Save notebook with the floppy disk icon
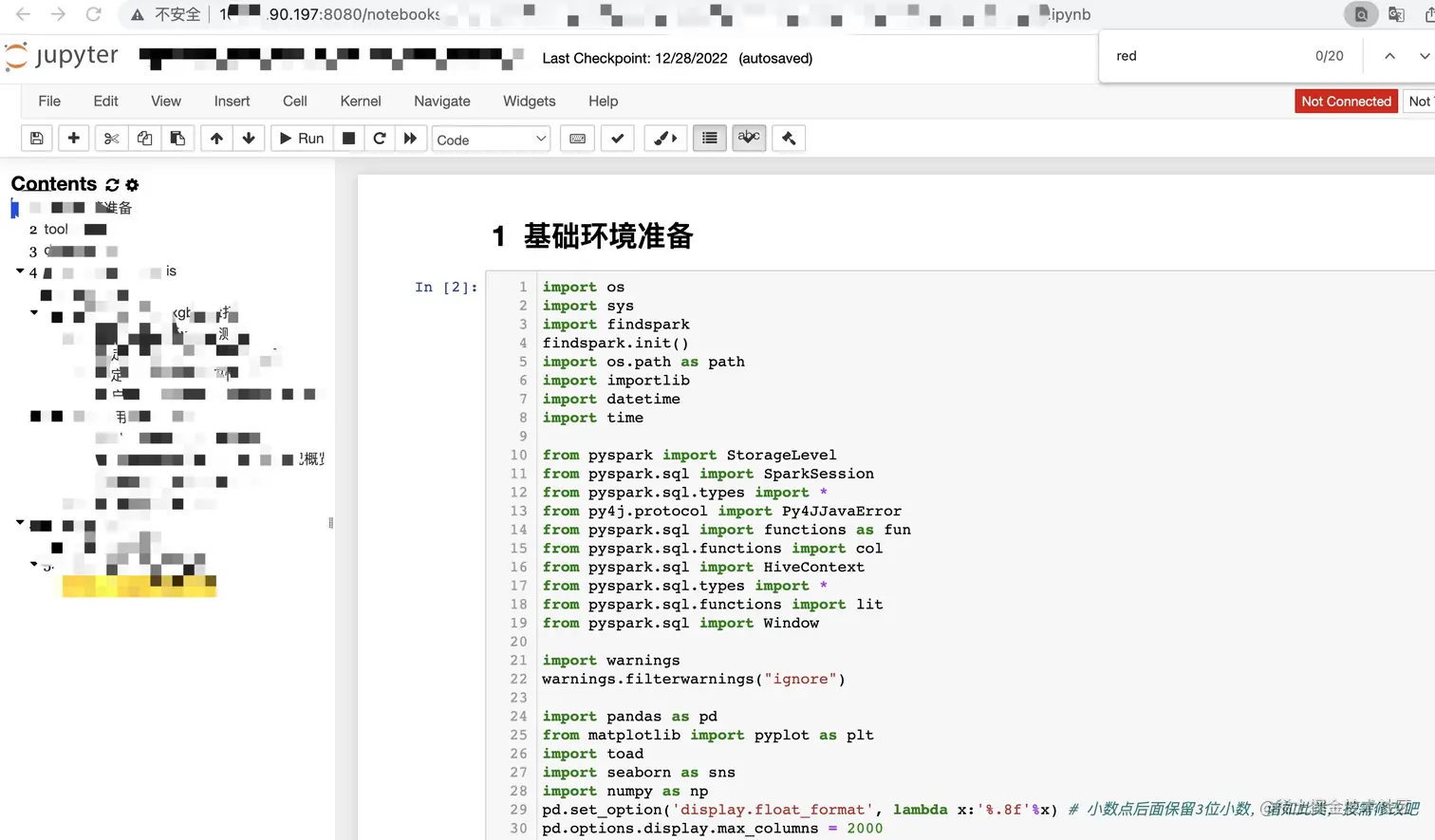Image resolution: width=1435 pixels, height=840 pixels. point(36,139)
